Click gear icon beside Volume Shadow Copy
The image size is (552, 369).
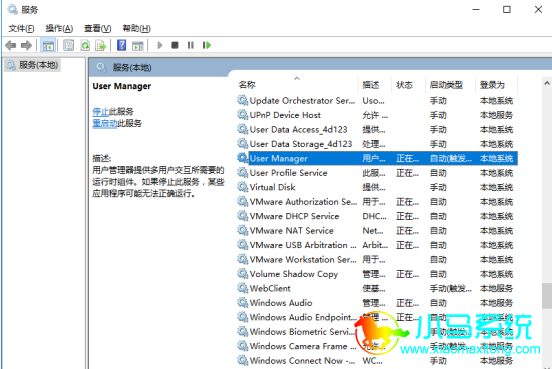point(243,274)
